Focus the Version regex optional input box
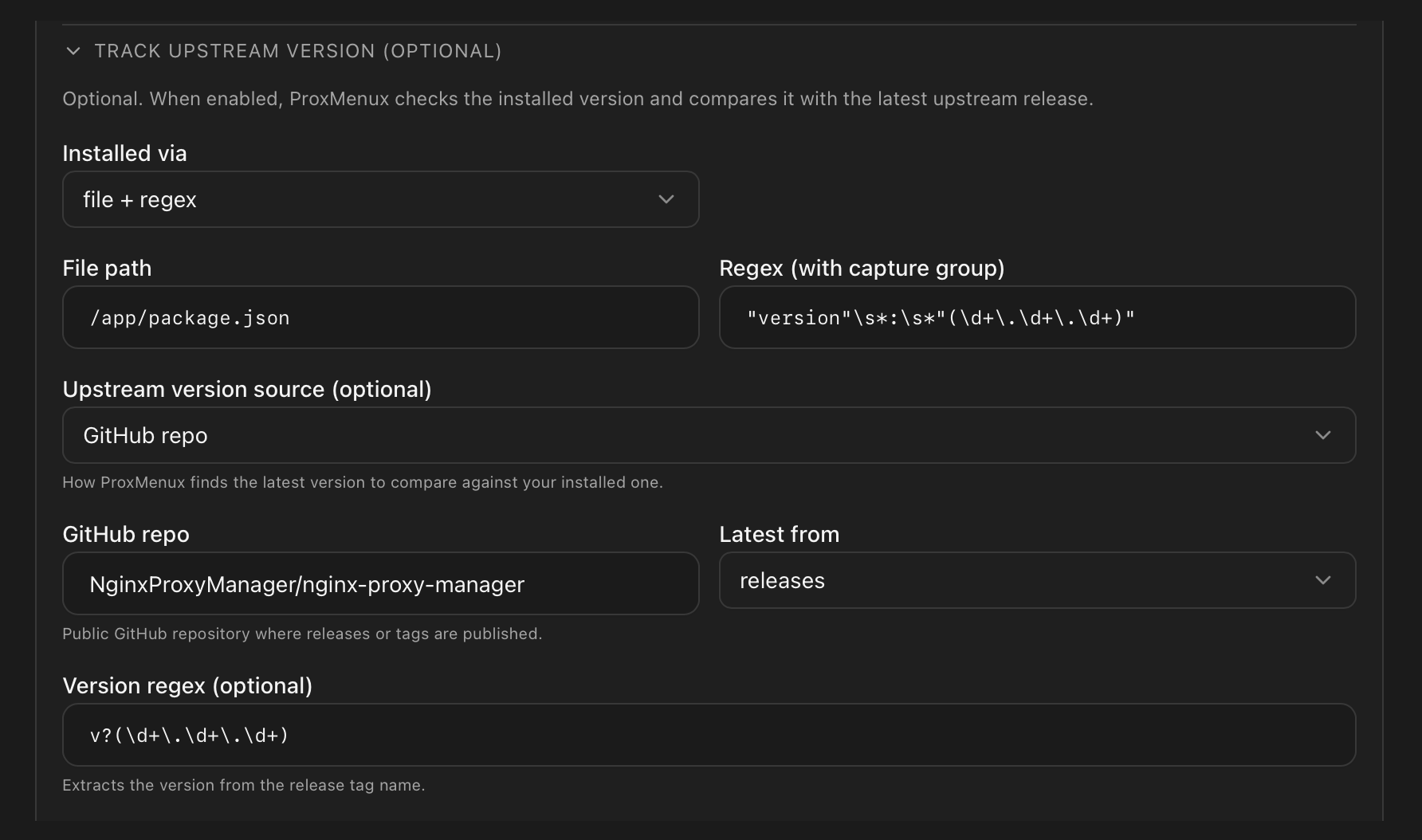 [x=709, y=735]
